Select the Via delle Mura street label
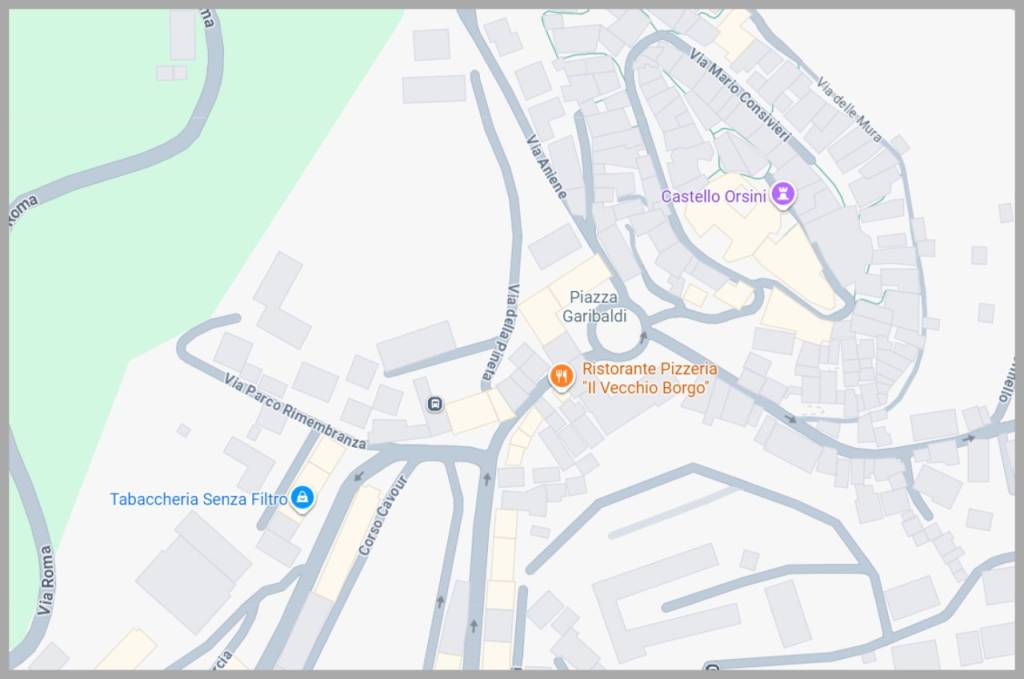Screen dimensions: 1024x679 (x=849, y=109)
